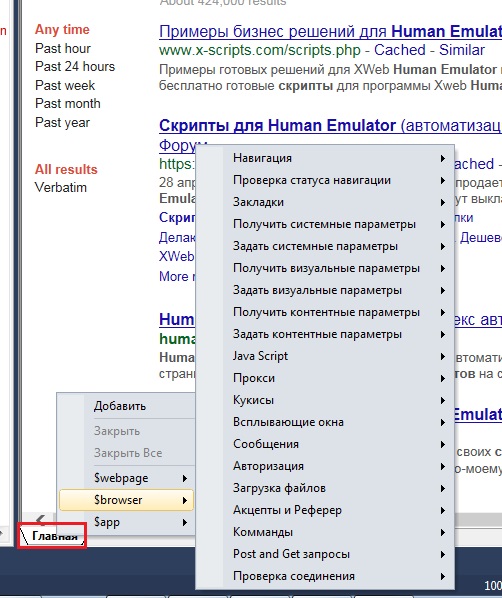The image size is (502, 598).
Task: Open Проверка соединения submenu
Action: pos(325,576)
